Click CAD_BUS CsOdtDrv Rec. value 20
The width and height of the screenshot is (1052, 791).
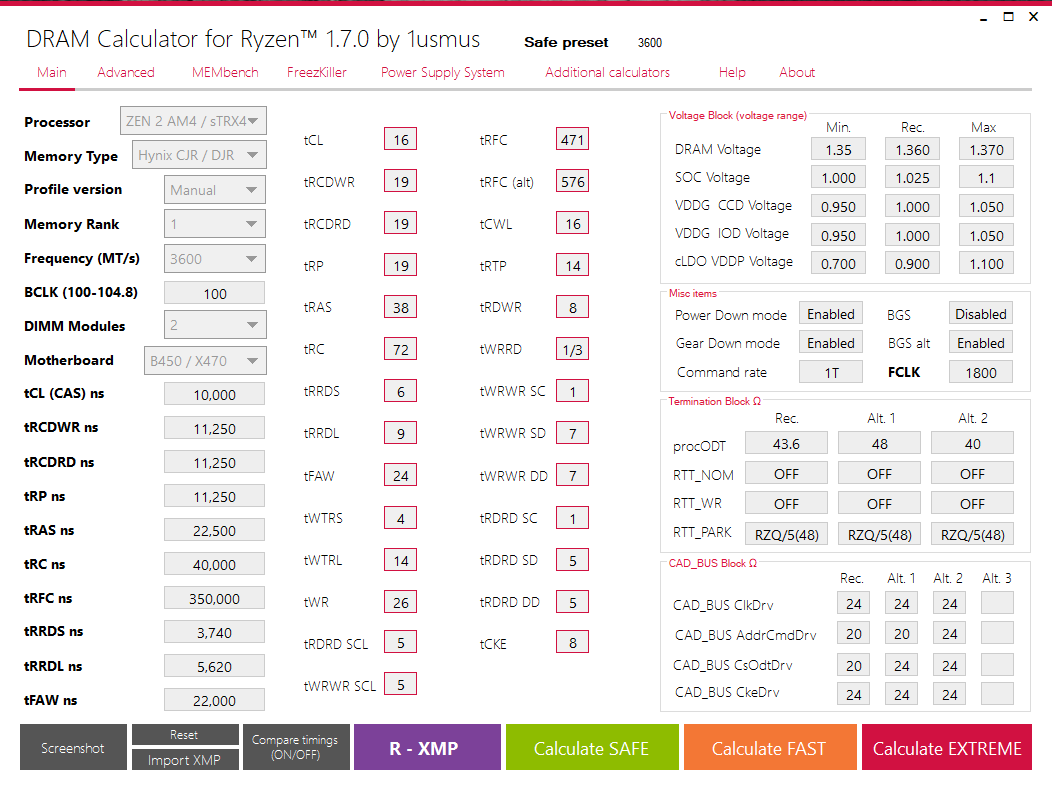[x=853, y=665]
